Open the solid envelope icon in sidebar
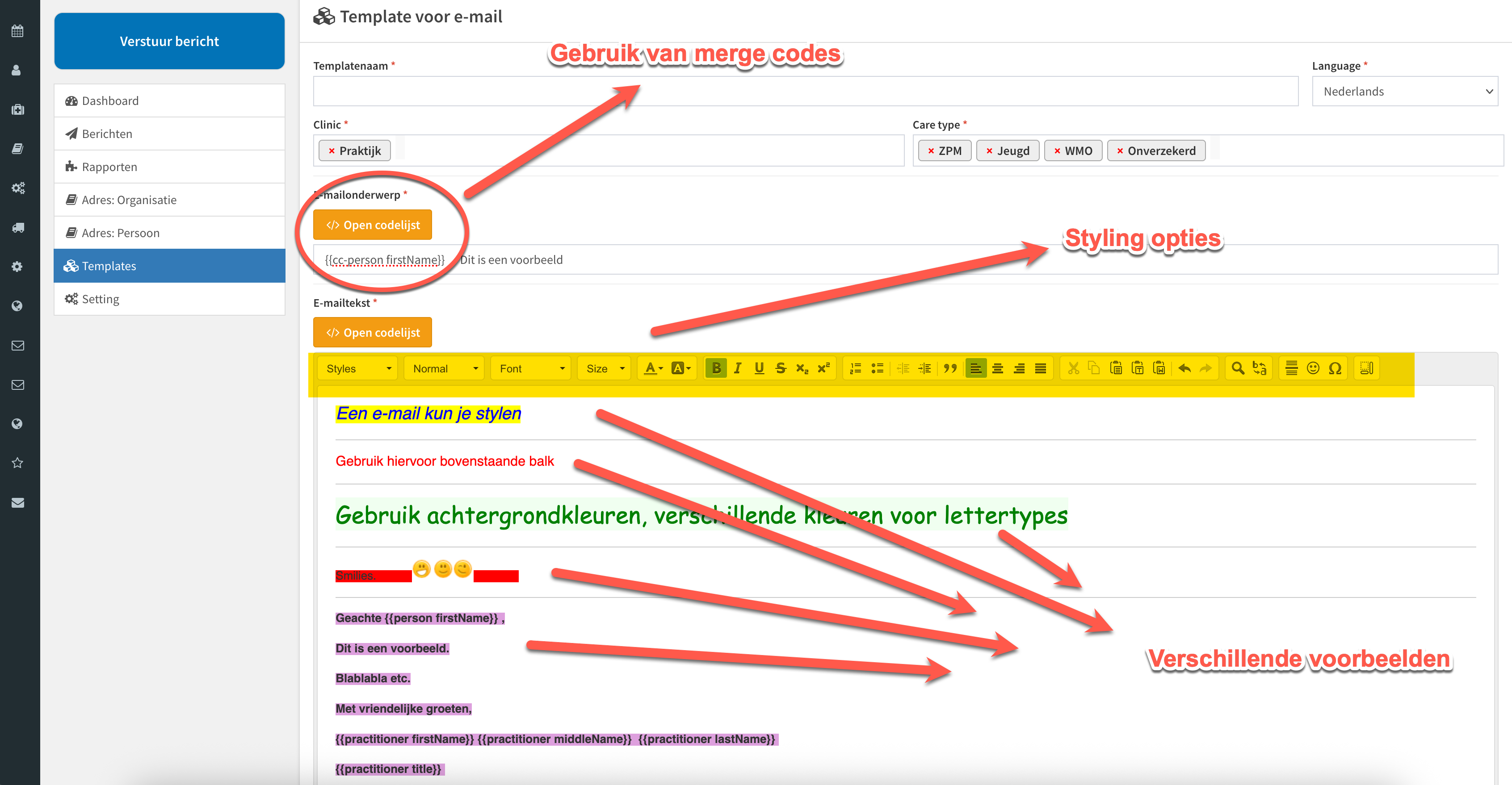Image resolution: width=1512 pixels, height=785 pixels. pos(17,503)
